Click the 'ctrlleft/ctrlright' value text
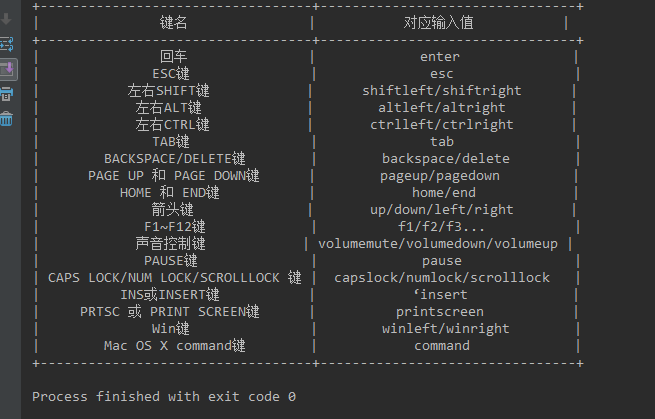The image size is (655, 419). pyautogui.click(x=442, y=124)
